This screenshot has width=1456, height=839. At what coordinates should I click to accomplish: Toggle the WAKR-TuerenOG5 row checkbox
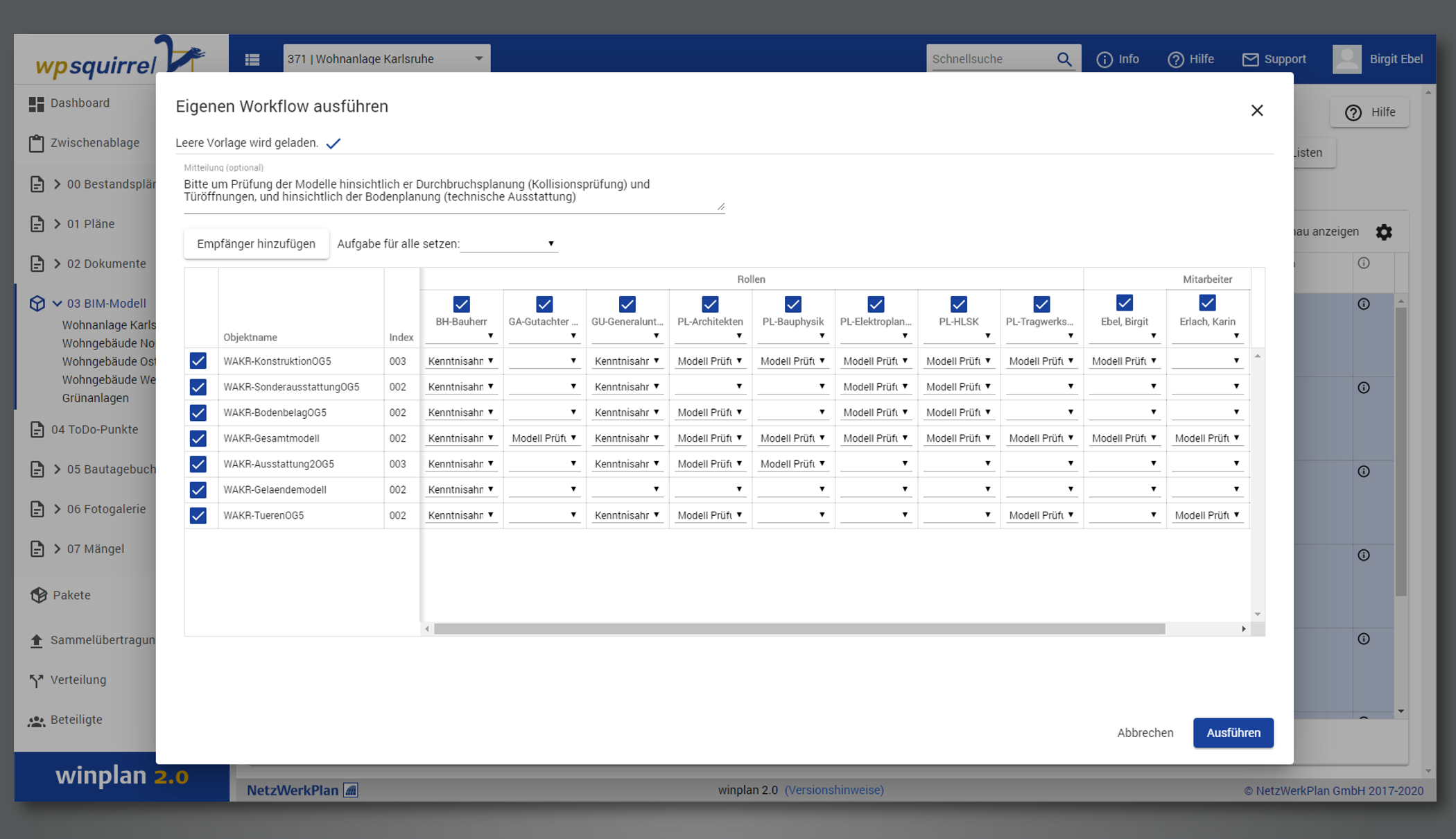tap(198, 516)
